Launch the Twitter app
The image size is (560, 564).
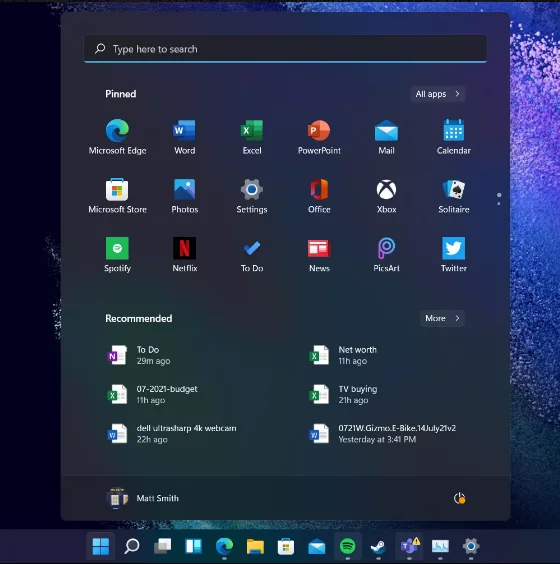pyautogui.click(x=454, y=254)
